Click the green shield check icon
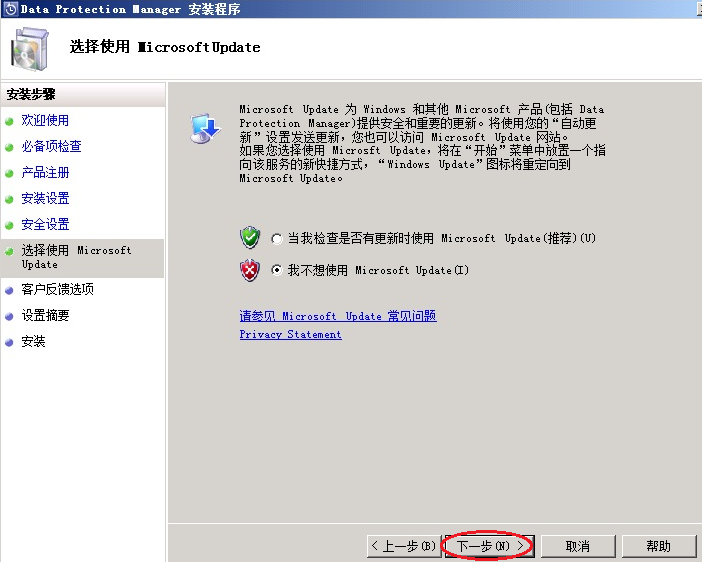This screenshot has width=702, height=562. click(250, 237)
